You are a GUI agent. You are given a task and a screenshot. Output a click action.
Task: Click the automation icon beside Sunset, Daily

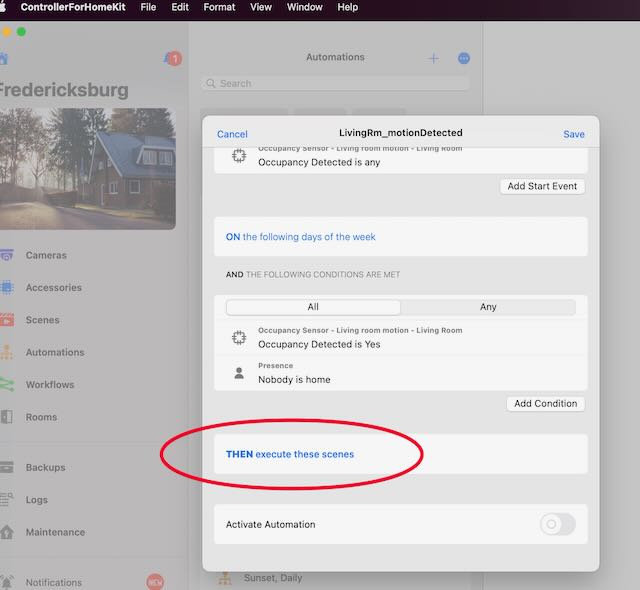click(x=224, y=578)
